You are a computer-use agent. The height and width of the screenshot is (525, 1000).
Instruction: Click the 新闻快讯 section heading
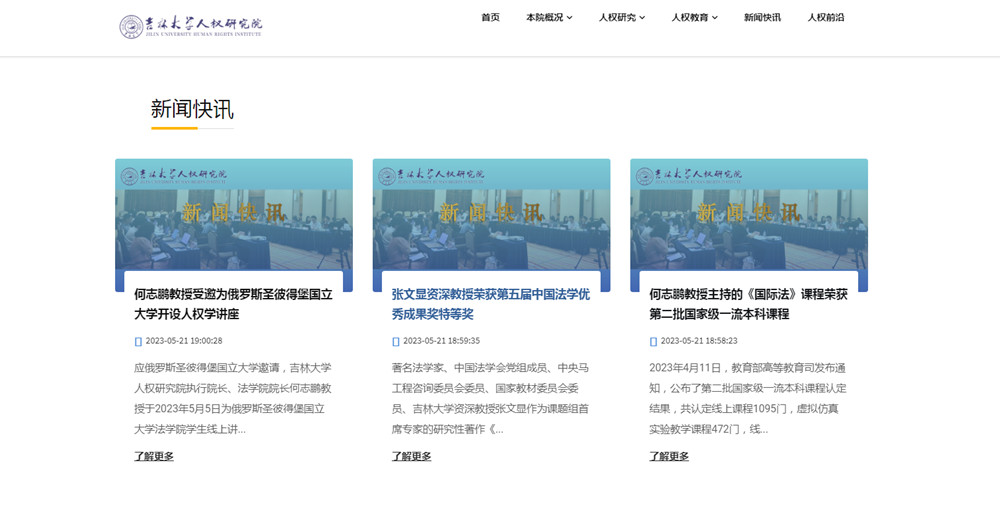[192, 109]
